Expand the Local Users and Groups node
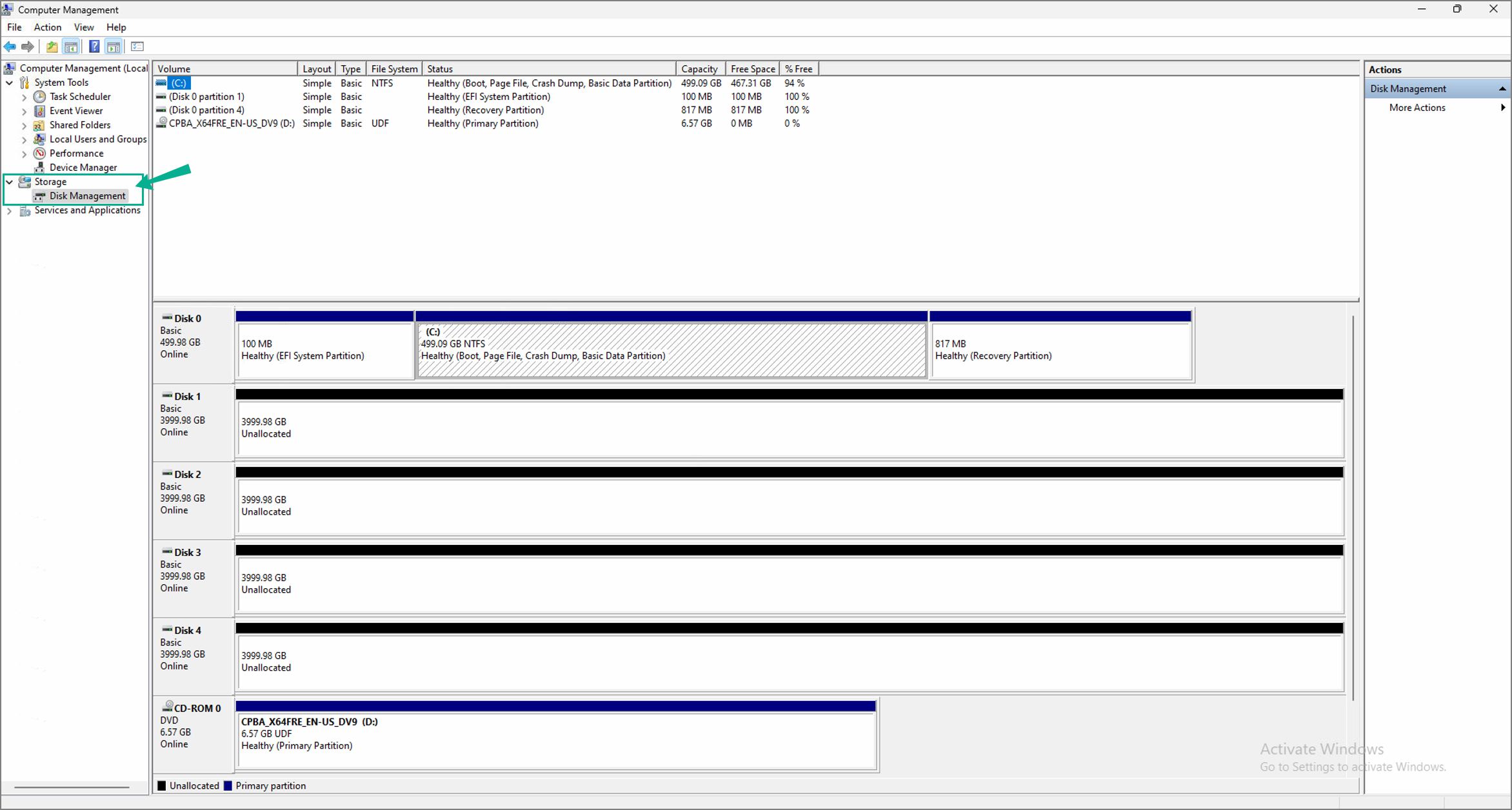 25,140
